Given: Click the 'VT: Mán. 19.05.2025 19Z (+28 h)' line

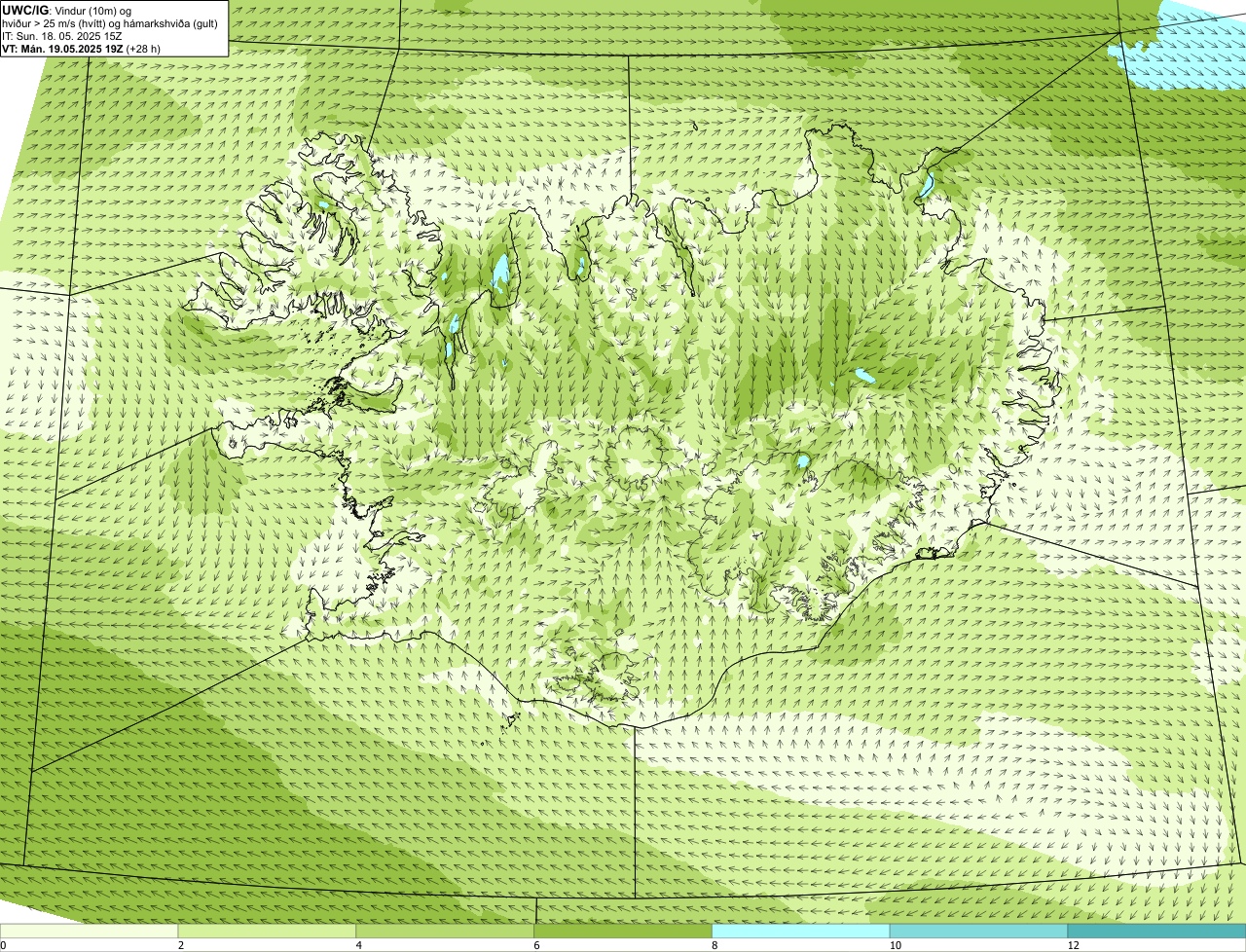Looking at the screenshot, I should (82, 49).
